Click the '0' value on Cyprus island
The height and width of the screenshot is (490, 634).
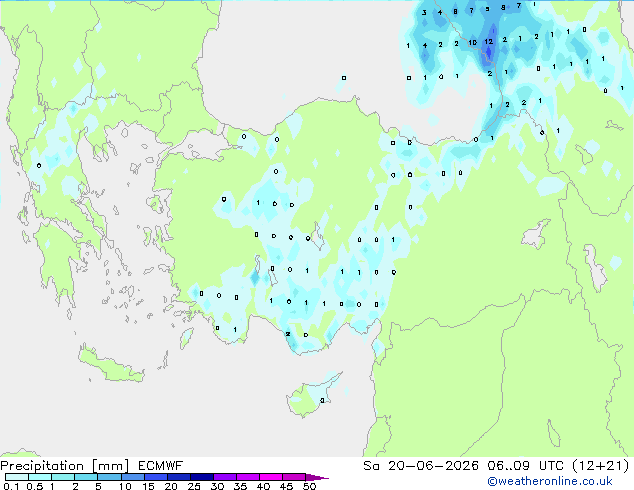[x=322, y=401]
